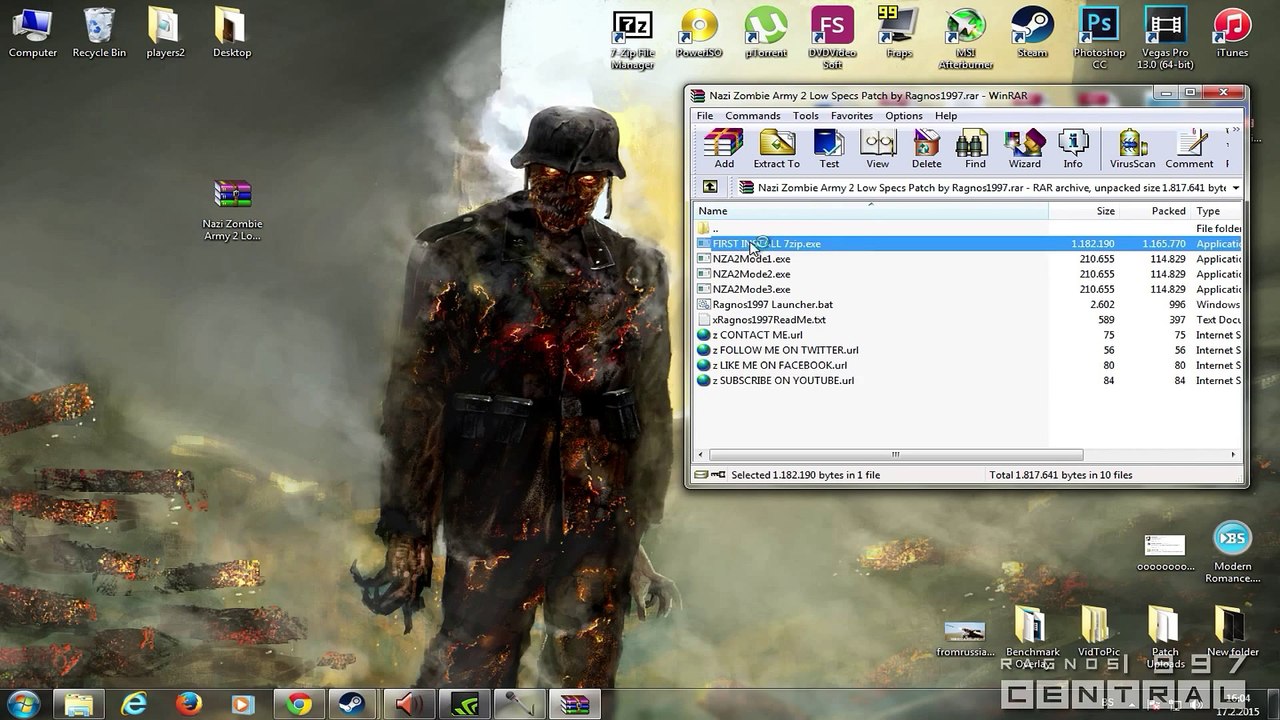Click the horizontal scrollbar in the file list
The width and height of the screenshot is (1280, 720).
pos(895,455)
